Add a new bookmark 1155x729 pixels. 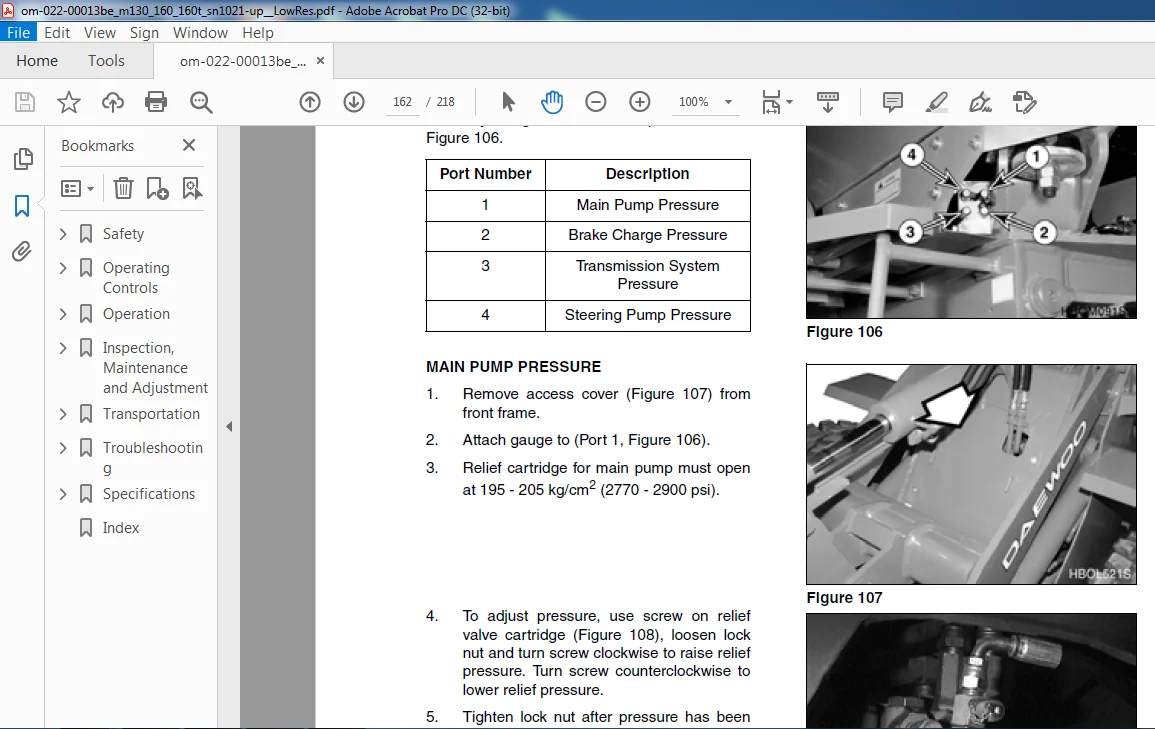click(157, 189)
